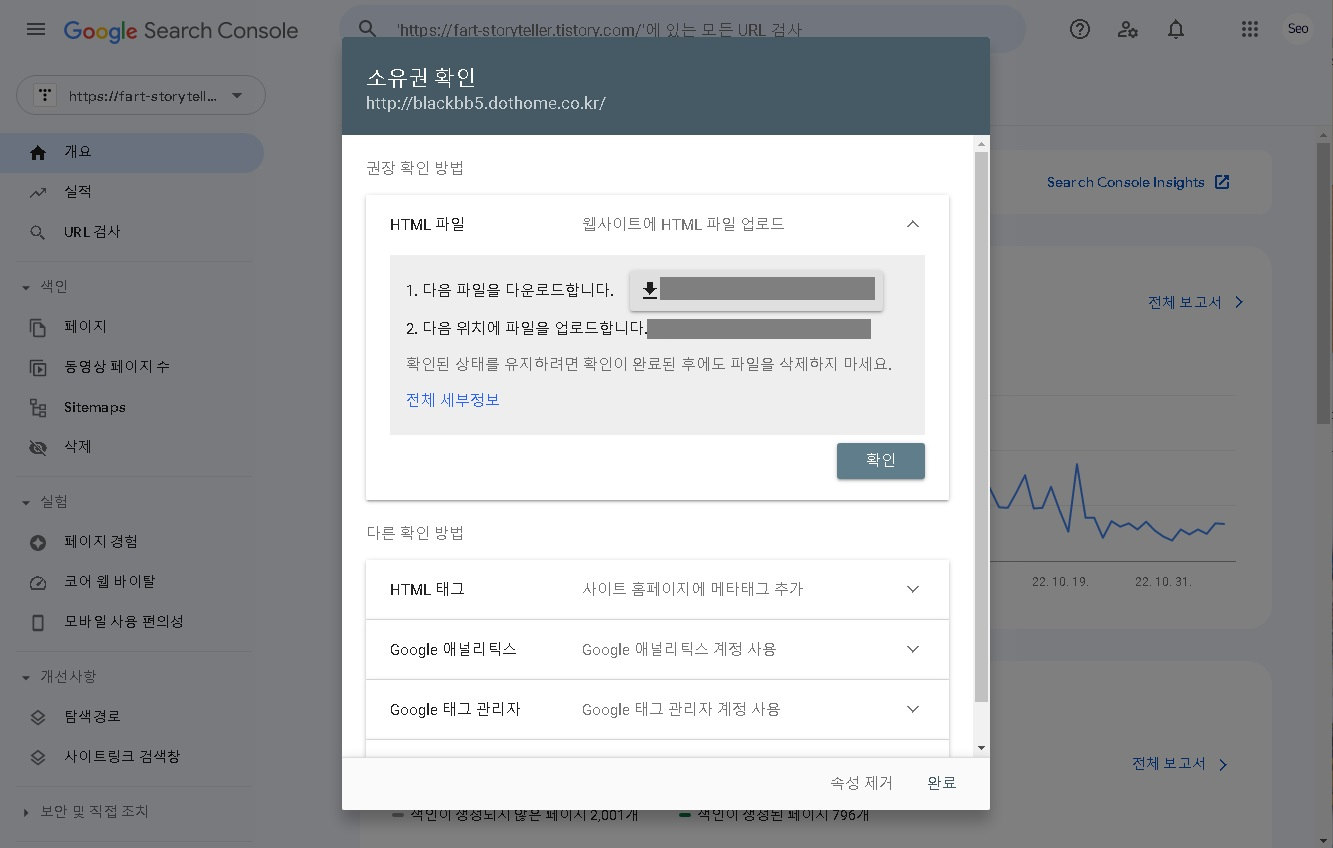Click the 속성 제거 button
The height and width of the screenshot is (848, 1333).
pyautogui.click(x=861, y=783)
